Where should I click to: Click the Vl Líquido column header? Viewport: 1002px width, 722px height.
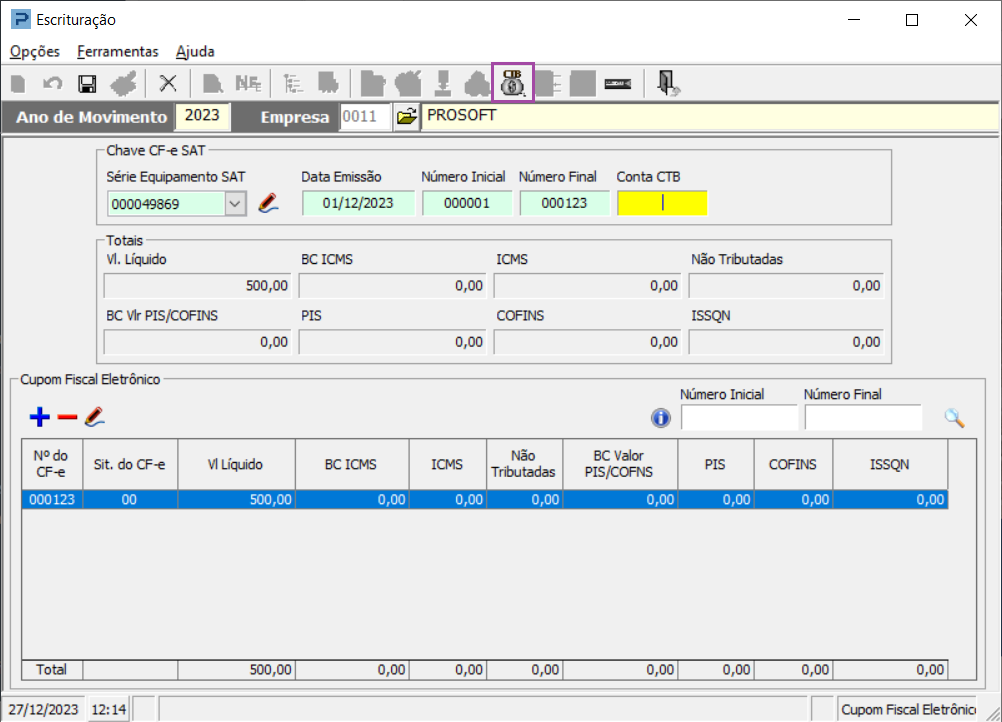pyautogui.click(x=236, y=465)
